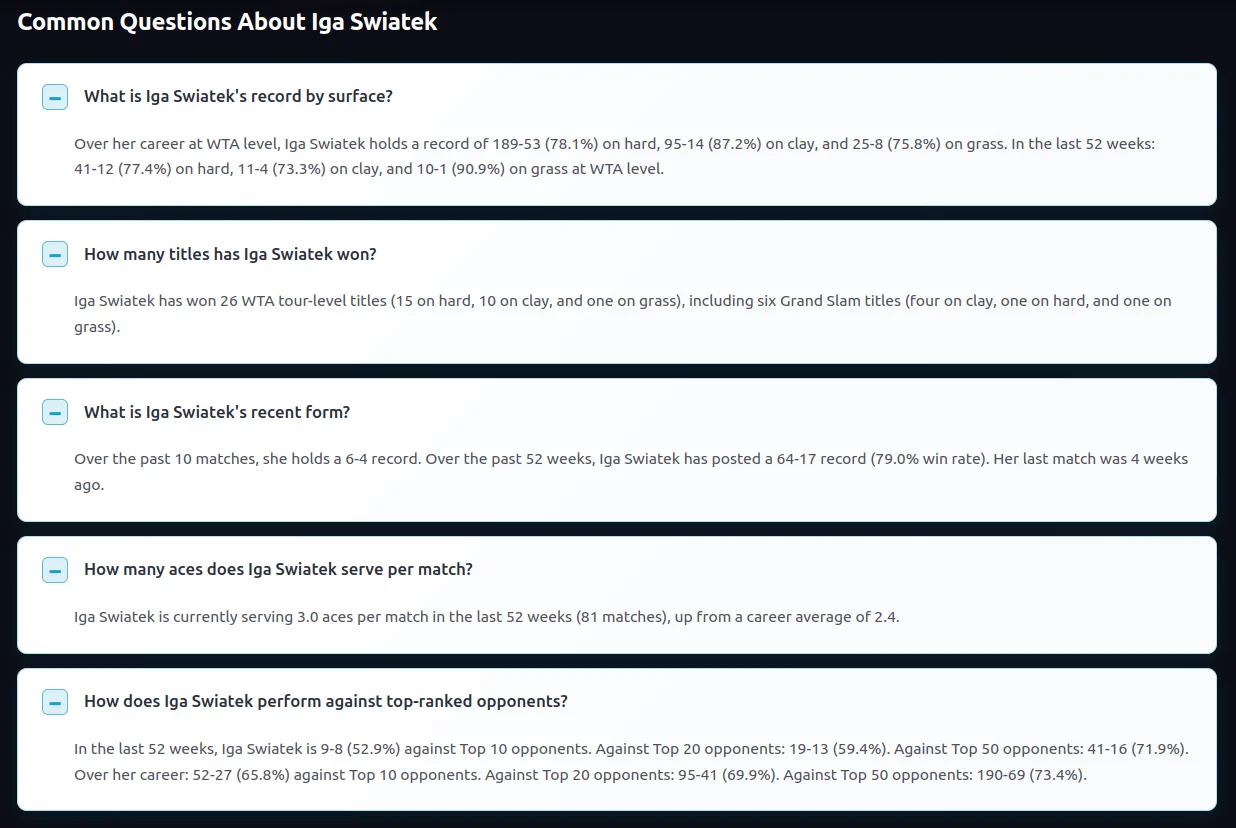1236x828 pixels.
Task: Click minus icon next to aces question
Action: (x=55, y=570)
